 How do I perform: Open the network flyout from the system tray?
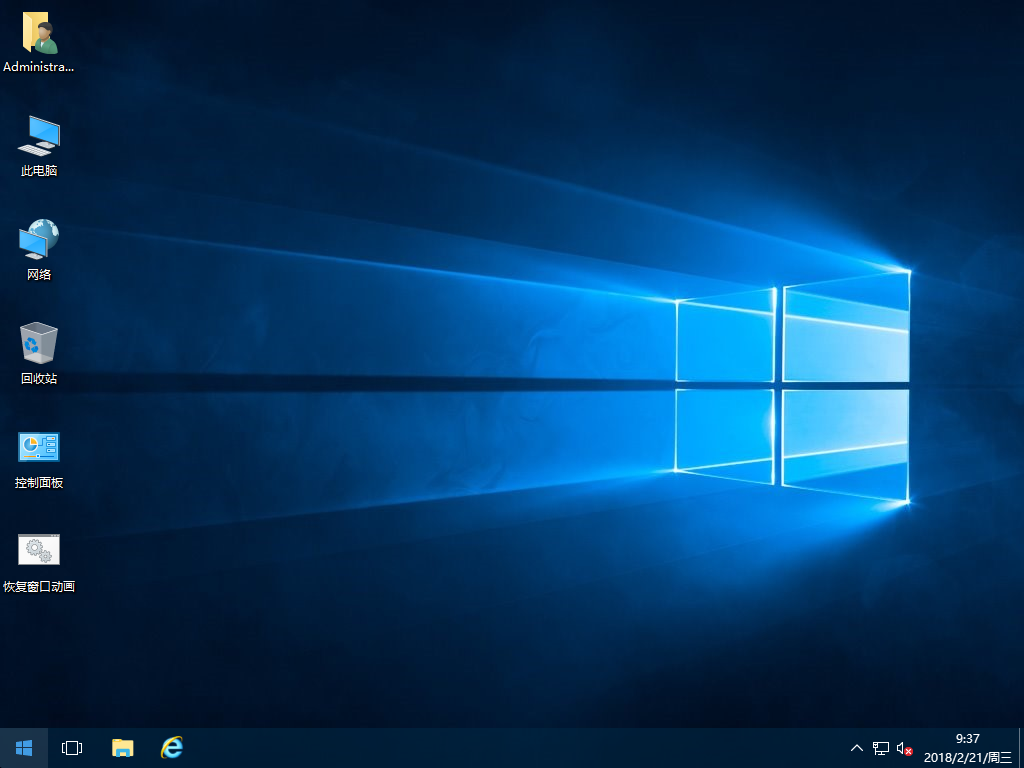(881, 747)
